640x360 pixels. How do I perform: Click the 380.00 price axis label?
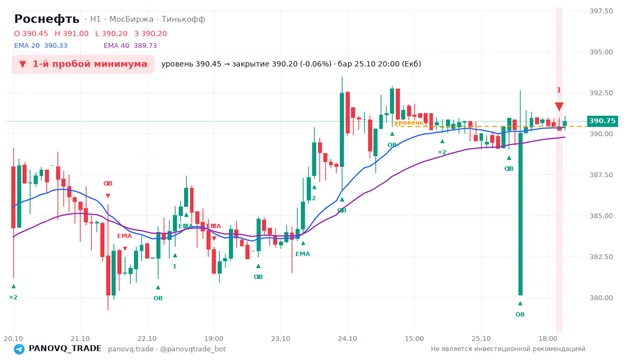tap(601, 298)
